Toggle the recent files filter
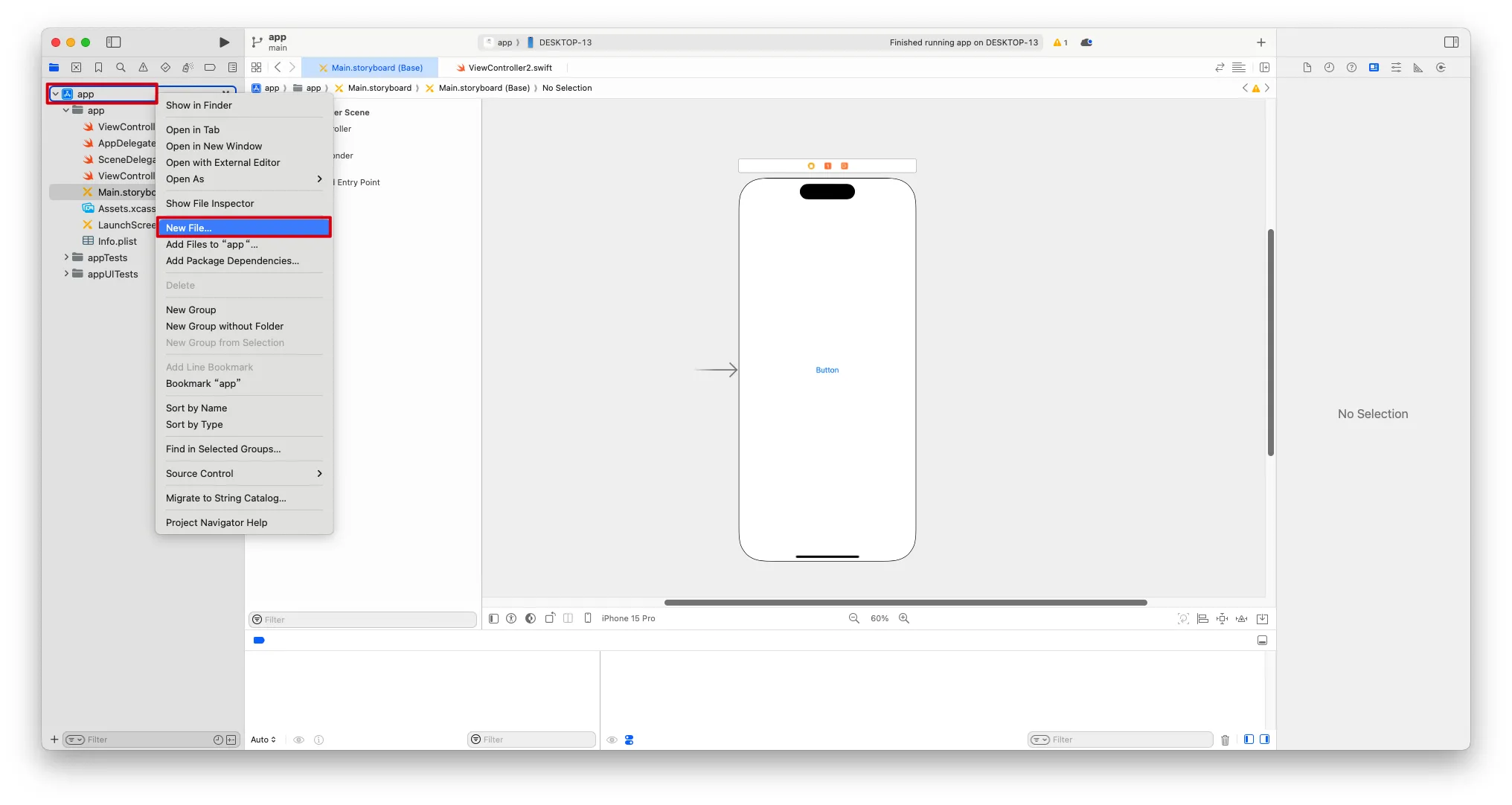This screenshot has width=1512, height=805. coord(218,740)
